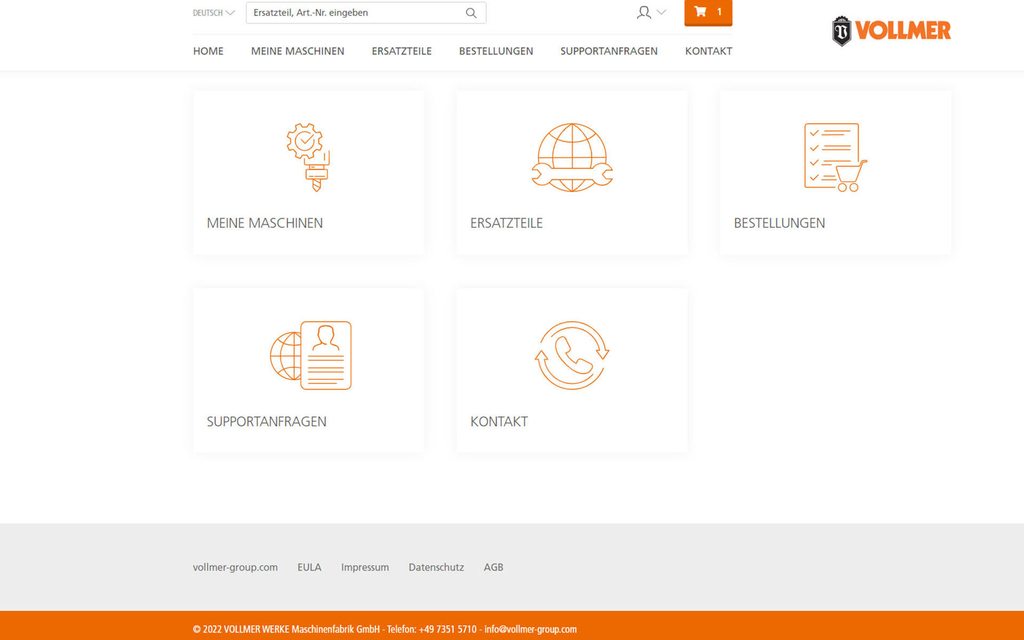Click the info@vollmer-group.com email link
The width and height of the screenshot is (1024, 640).
pos(530,629)
